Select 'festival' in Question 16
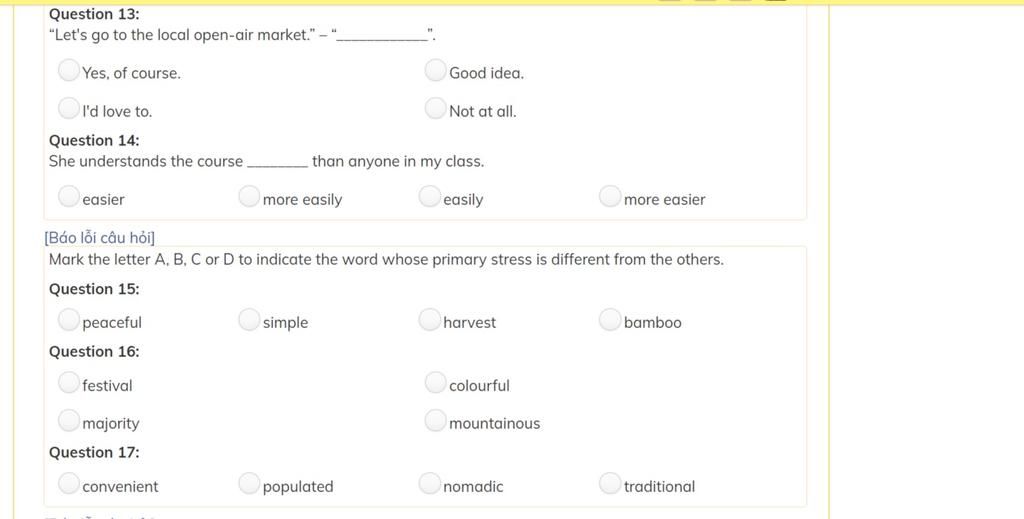1024x519 pixels. click(x=69, y=383)
